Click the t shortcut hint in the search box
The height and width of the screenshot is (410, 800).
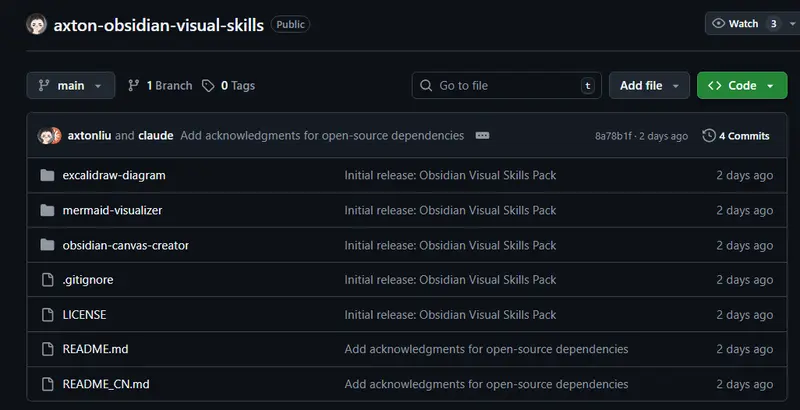(588, 86)
